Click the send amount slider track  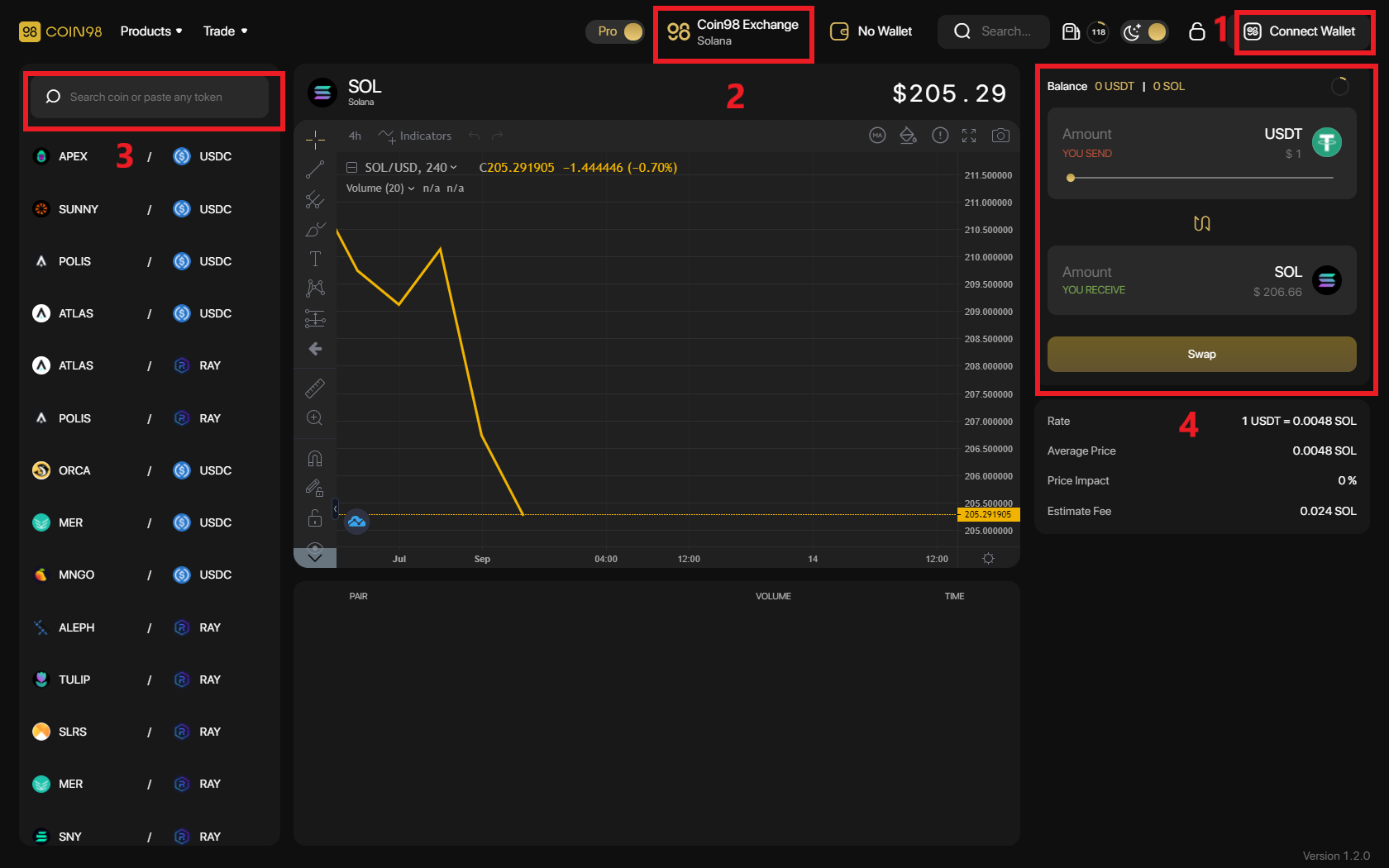[x=1202, y=178]
